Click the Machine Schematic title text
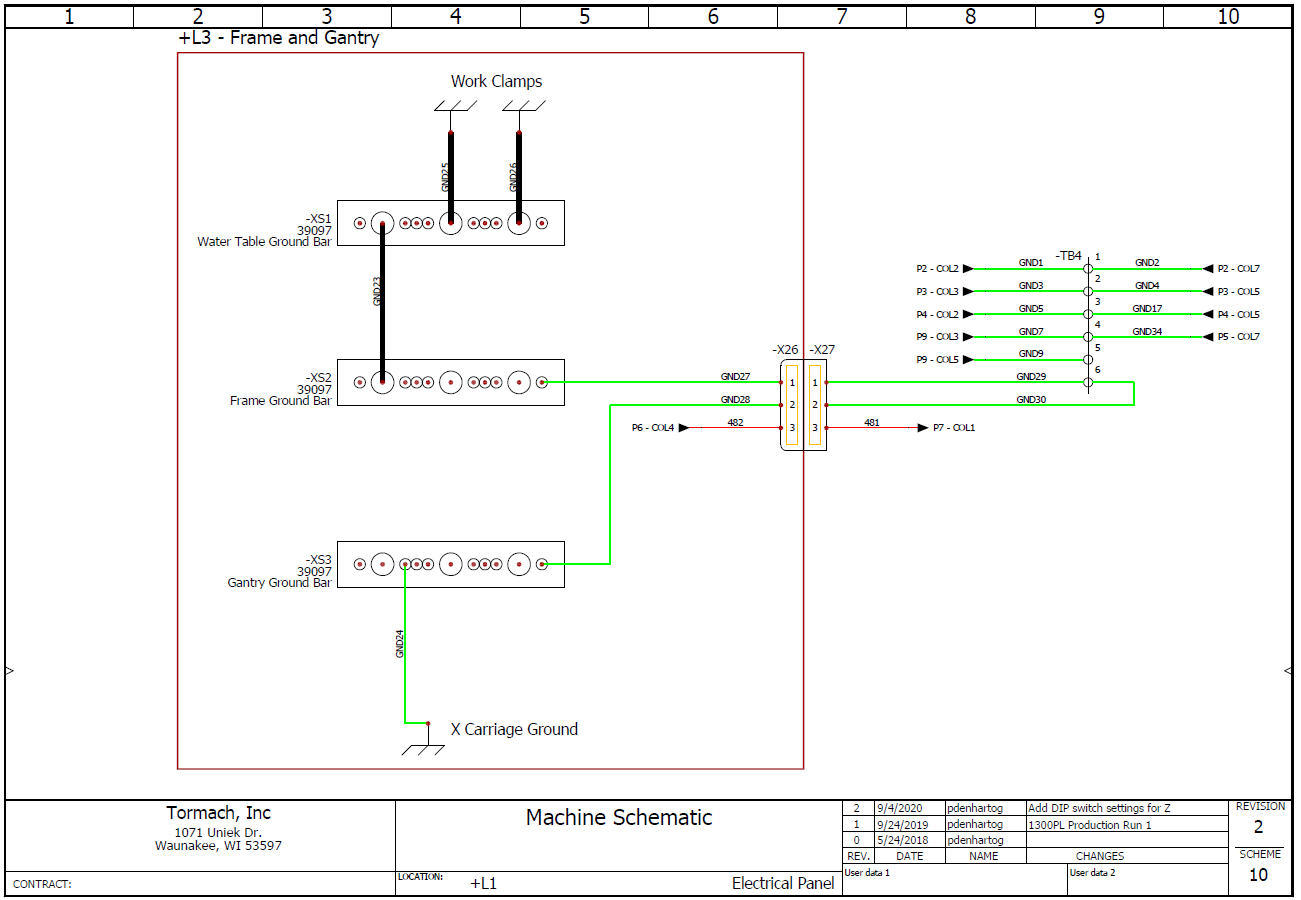Viewport: 1301px width, 900px height. pos(619,817)
